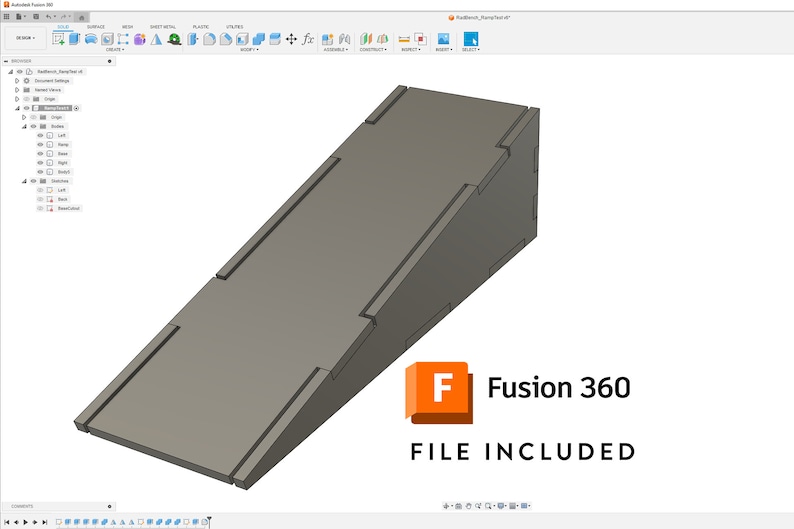Select the Hole tool
The height and width of the screenshot is (529, 794).
tap(107, 39)
